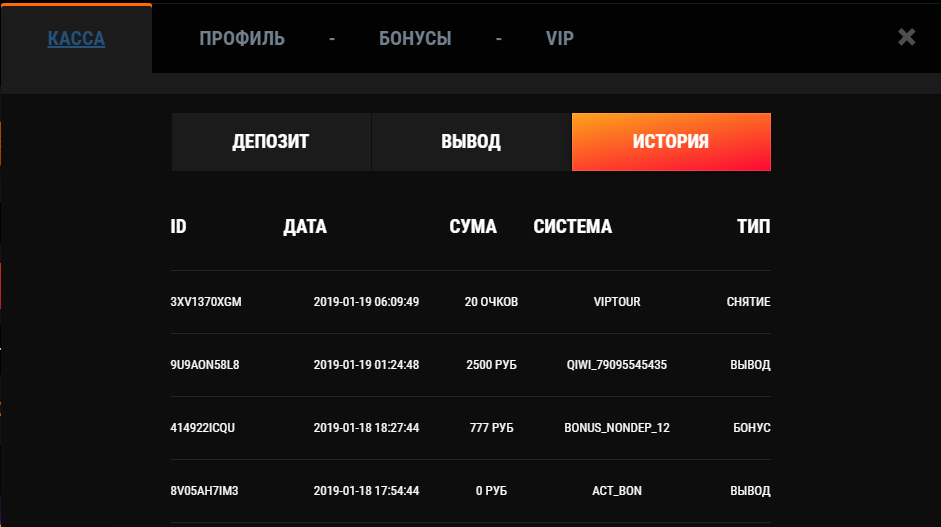
Task: Click the ID column header
Action: pyautogui.click(x=179, y=227)
